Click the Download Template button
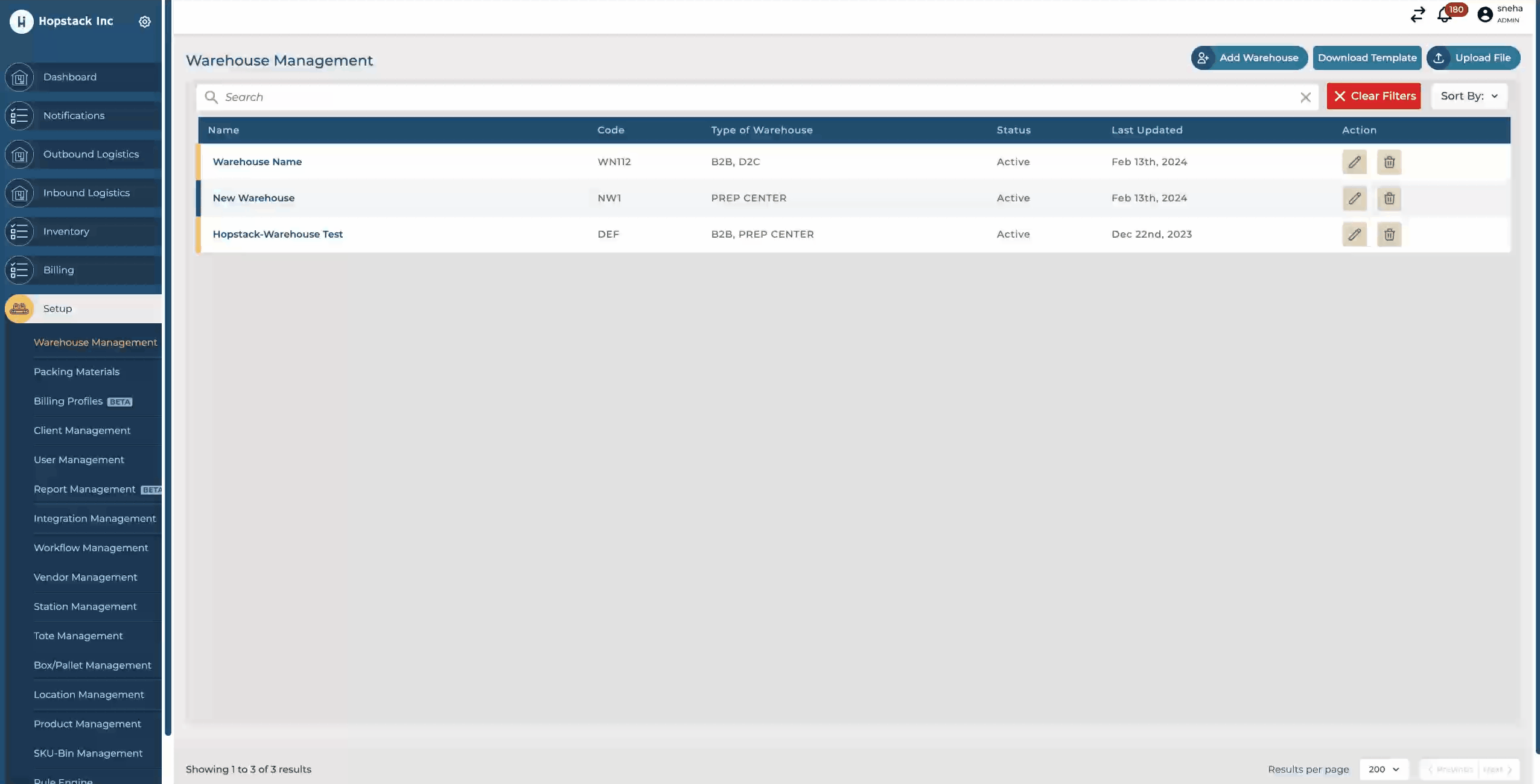Image resolution: width=1540 pixels, height=784 pixels. tap(1367, 58)
